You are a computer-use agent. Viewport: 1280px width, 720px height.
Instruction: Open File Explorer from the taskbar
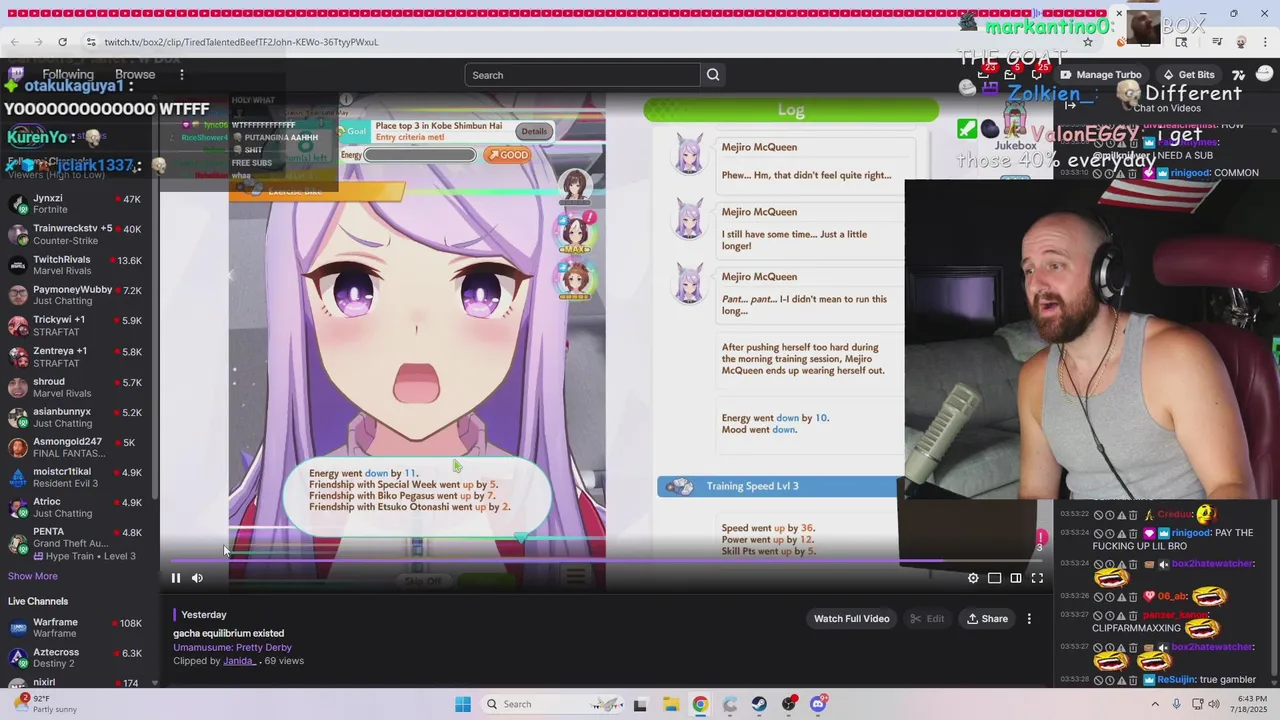click(670, 704)
